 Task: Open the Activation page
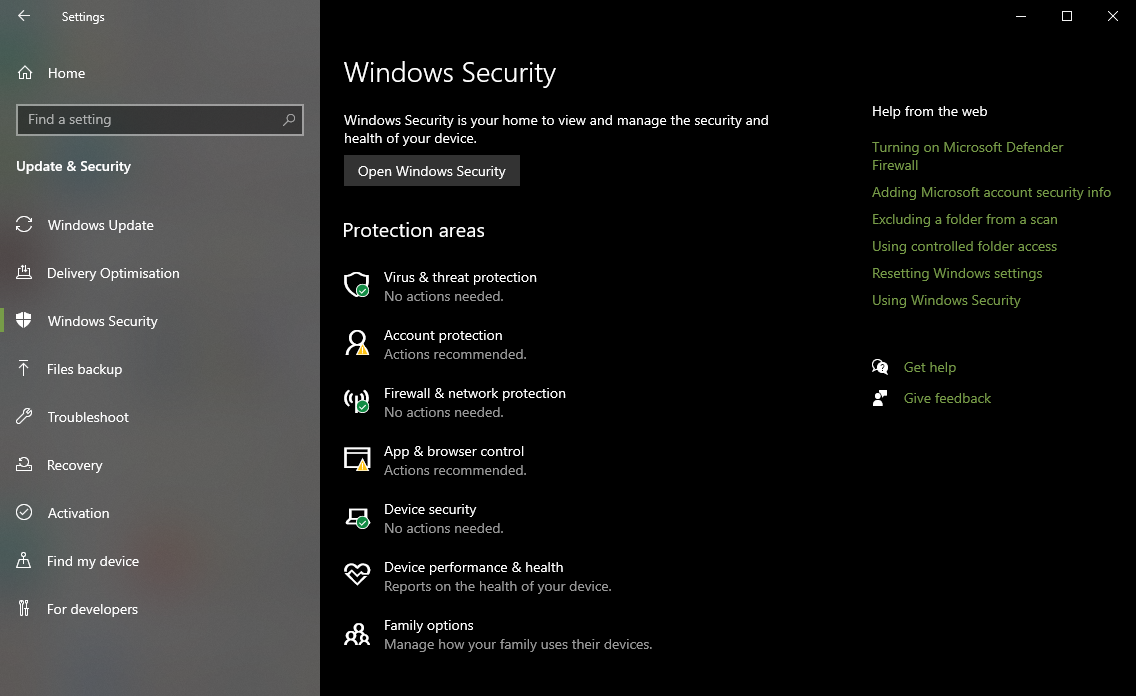[78, 513]
